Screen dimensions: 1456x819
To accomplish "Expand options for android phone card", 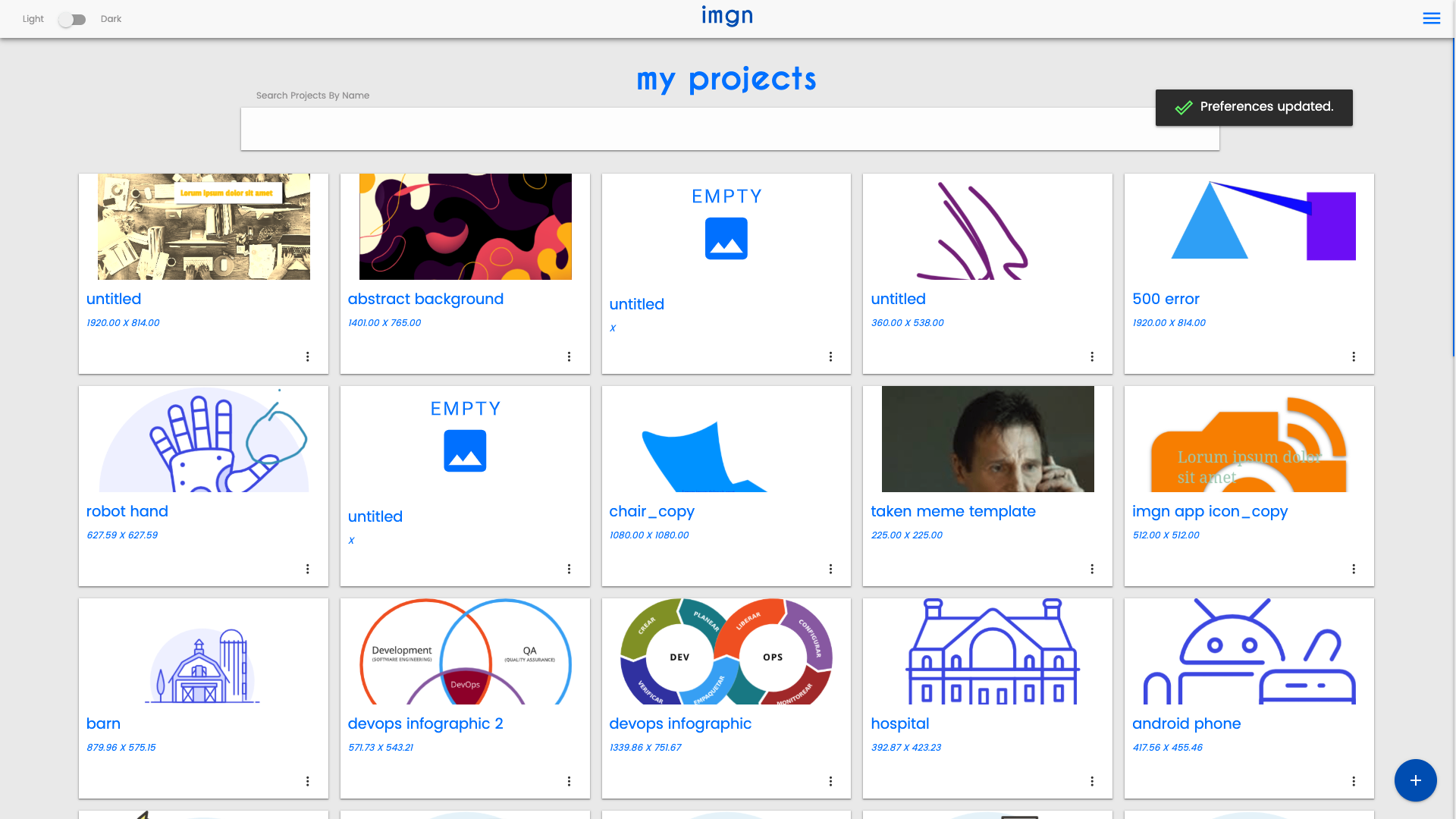I will click(1353, 781).
